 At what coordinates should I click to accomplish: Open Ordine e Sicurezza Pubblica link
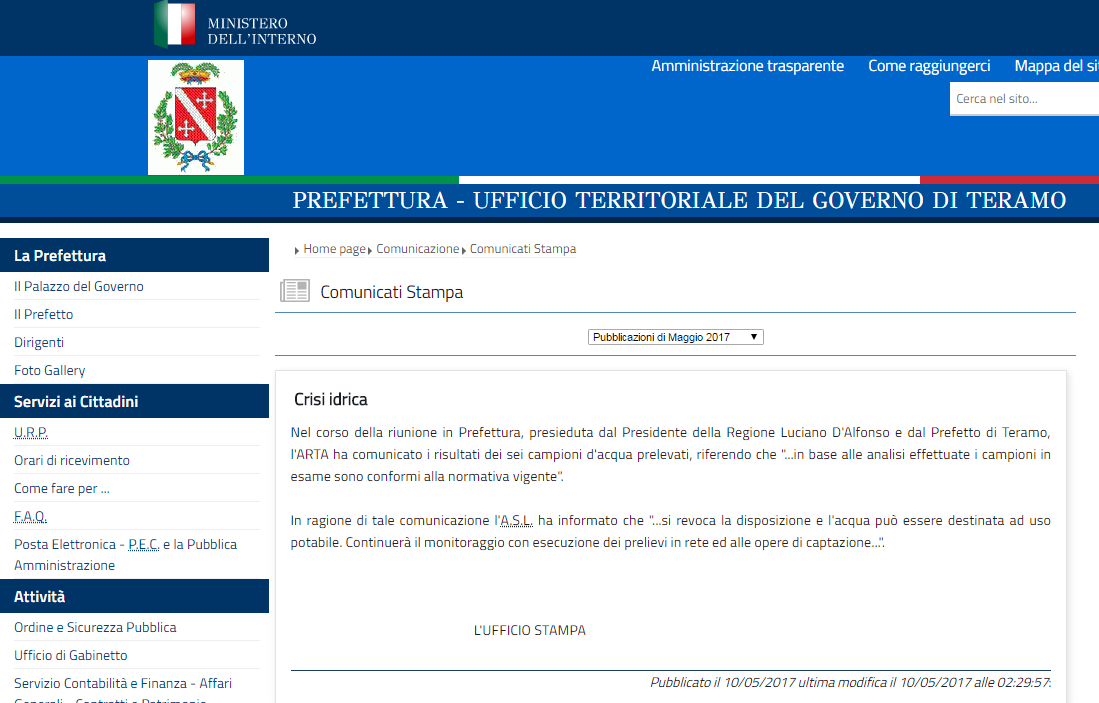pos(95,627)
